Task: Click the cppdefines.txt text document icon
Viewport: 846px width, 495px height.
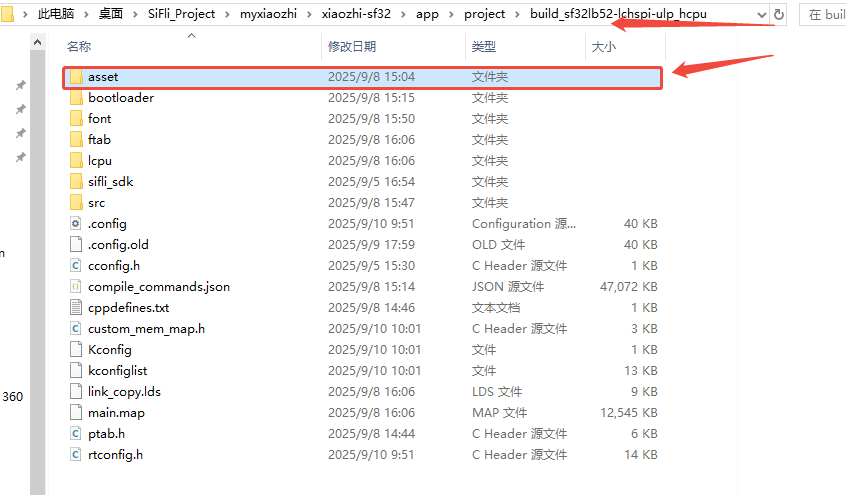Action: coord(76,308)
